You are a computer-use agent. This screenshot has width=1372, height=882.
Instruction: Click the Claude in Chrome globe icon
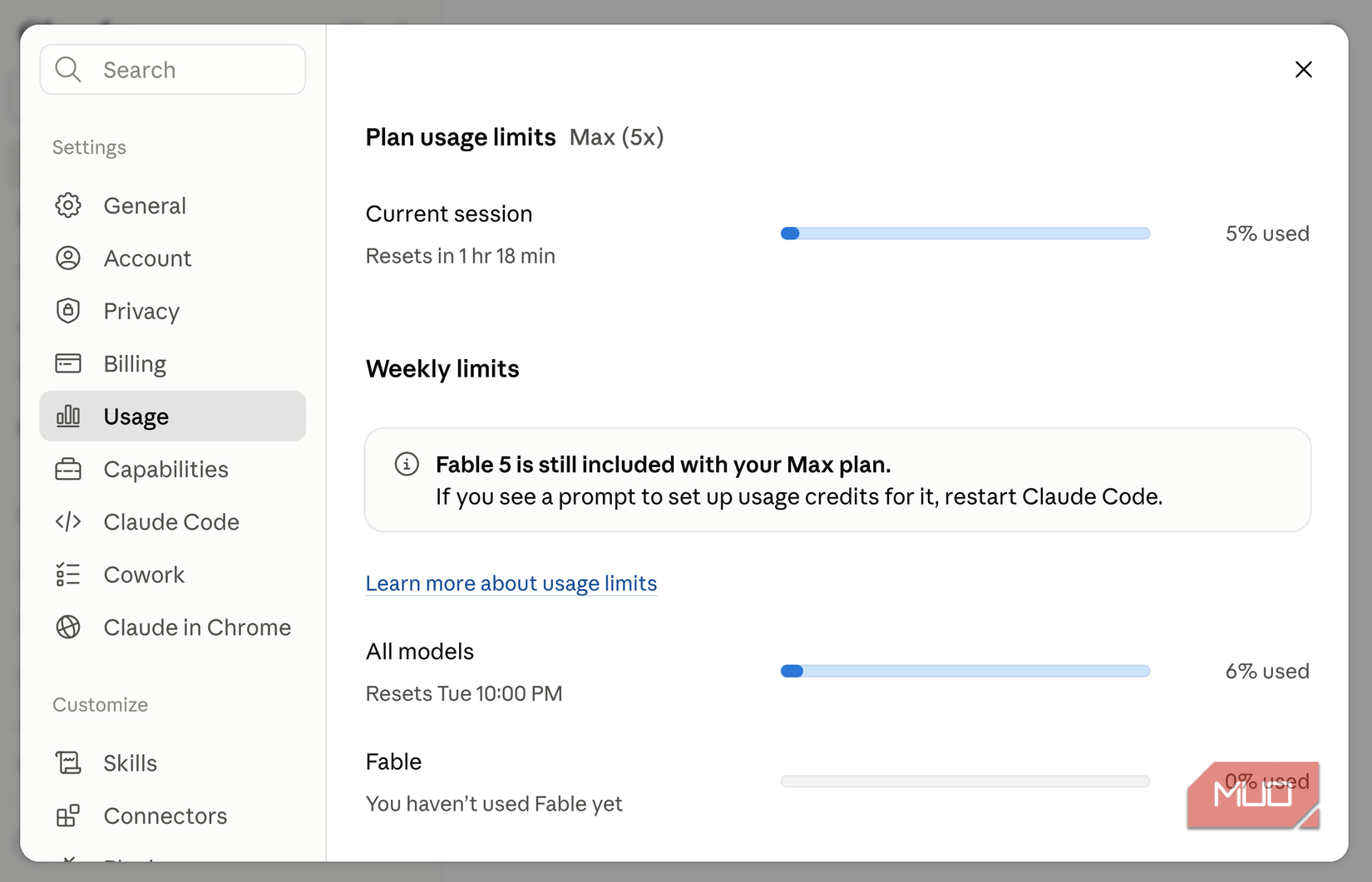click(68, 627)
